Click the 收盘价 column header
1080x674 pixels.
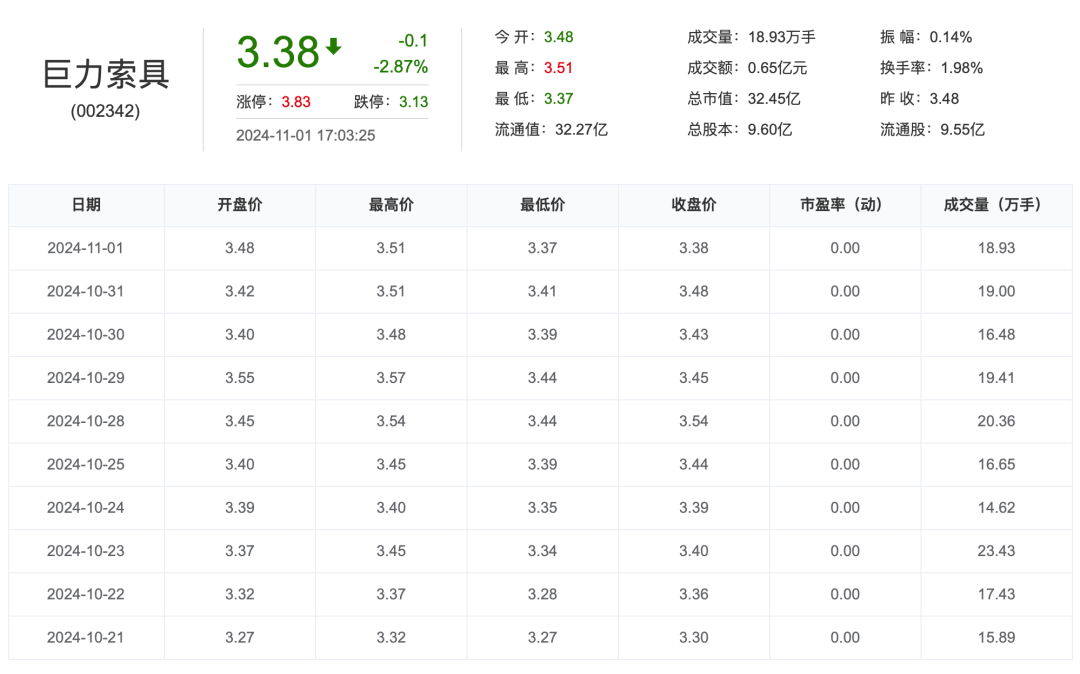click(x=694, y=204)
